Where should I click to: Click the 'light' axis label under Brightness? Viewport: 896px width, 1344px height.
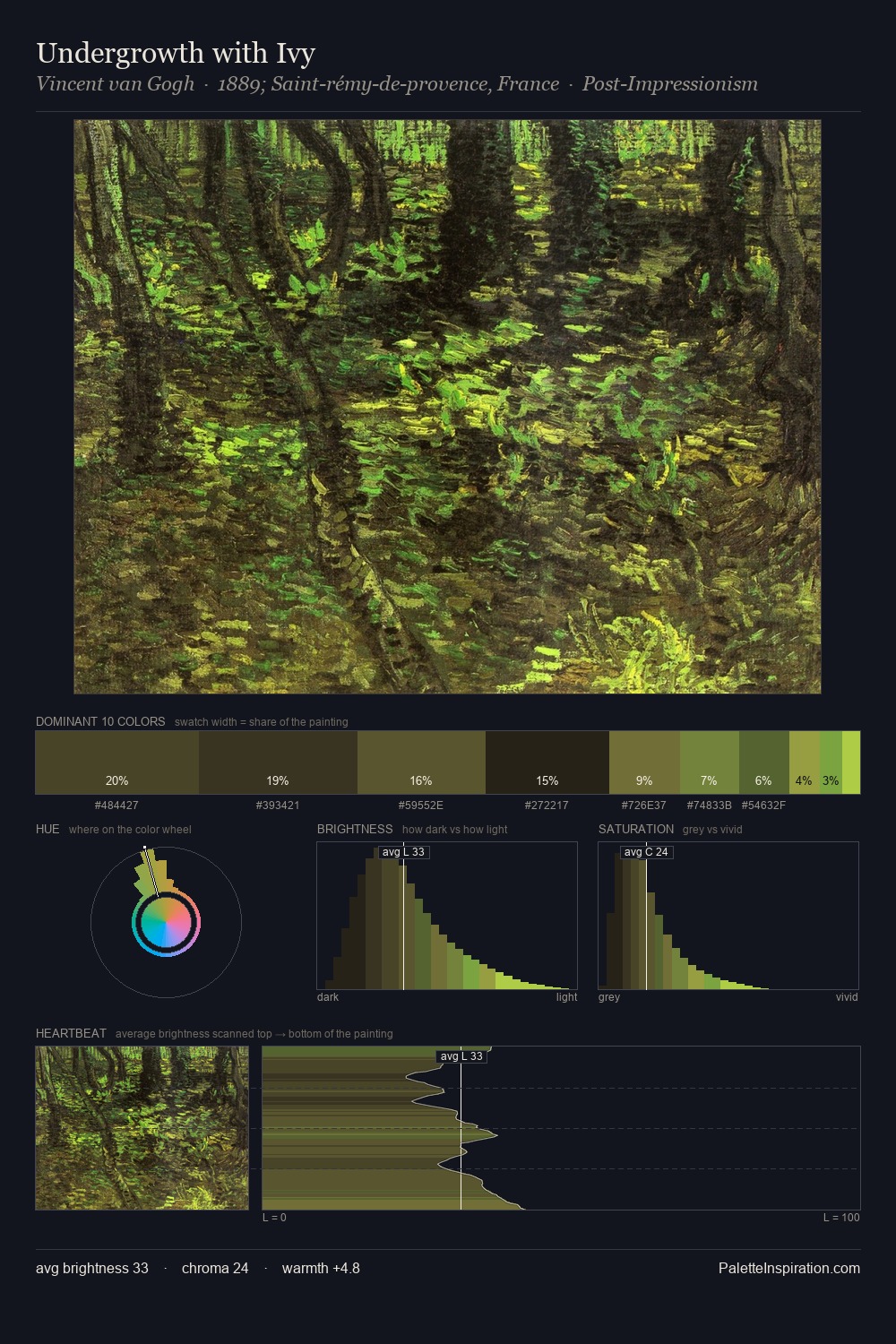coord(566,997)
